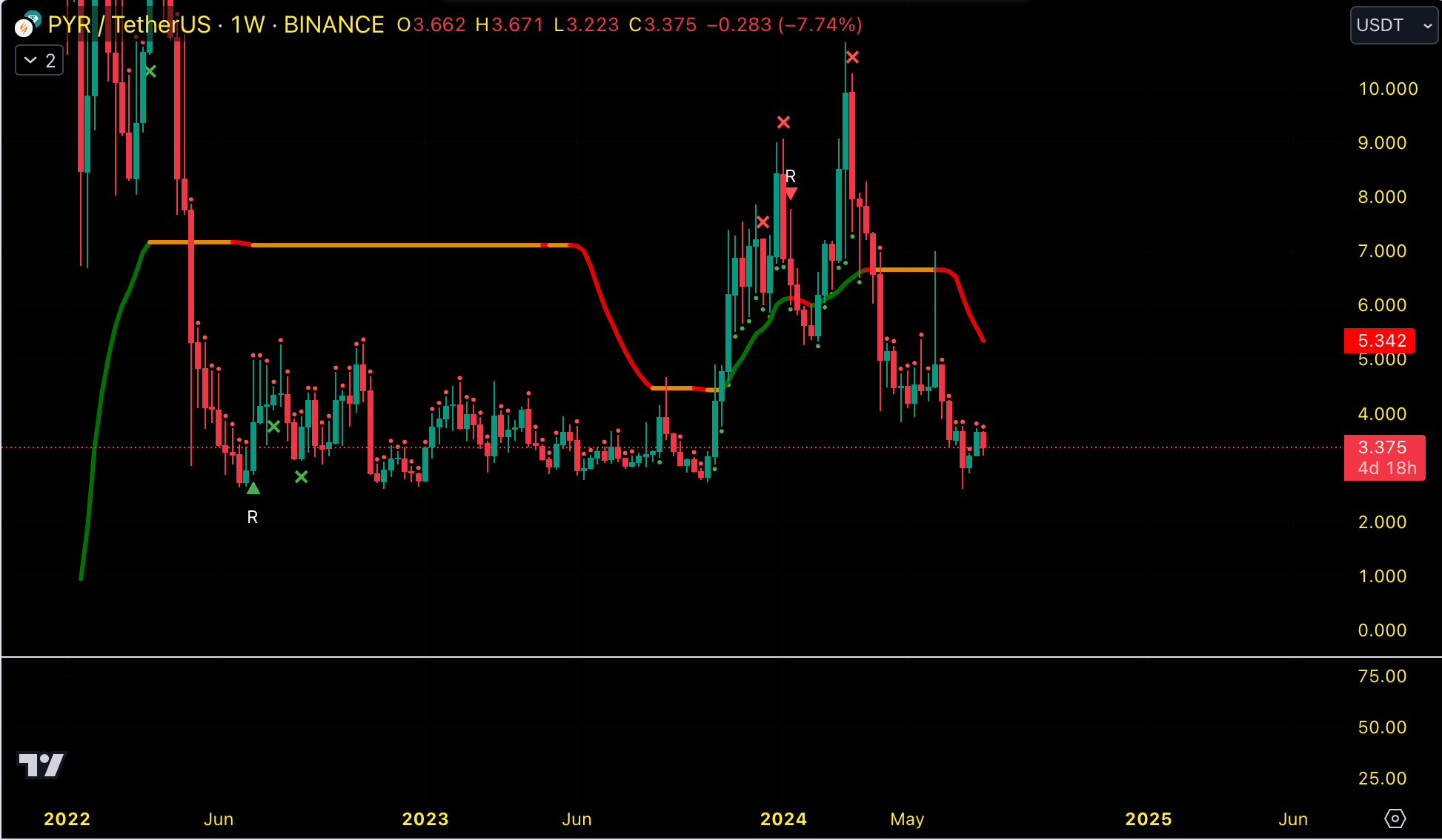Click the 1W timeframe label
The image size is (1442, 840).
(x=247, y=25)
